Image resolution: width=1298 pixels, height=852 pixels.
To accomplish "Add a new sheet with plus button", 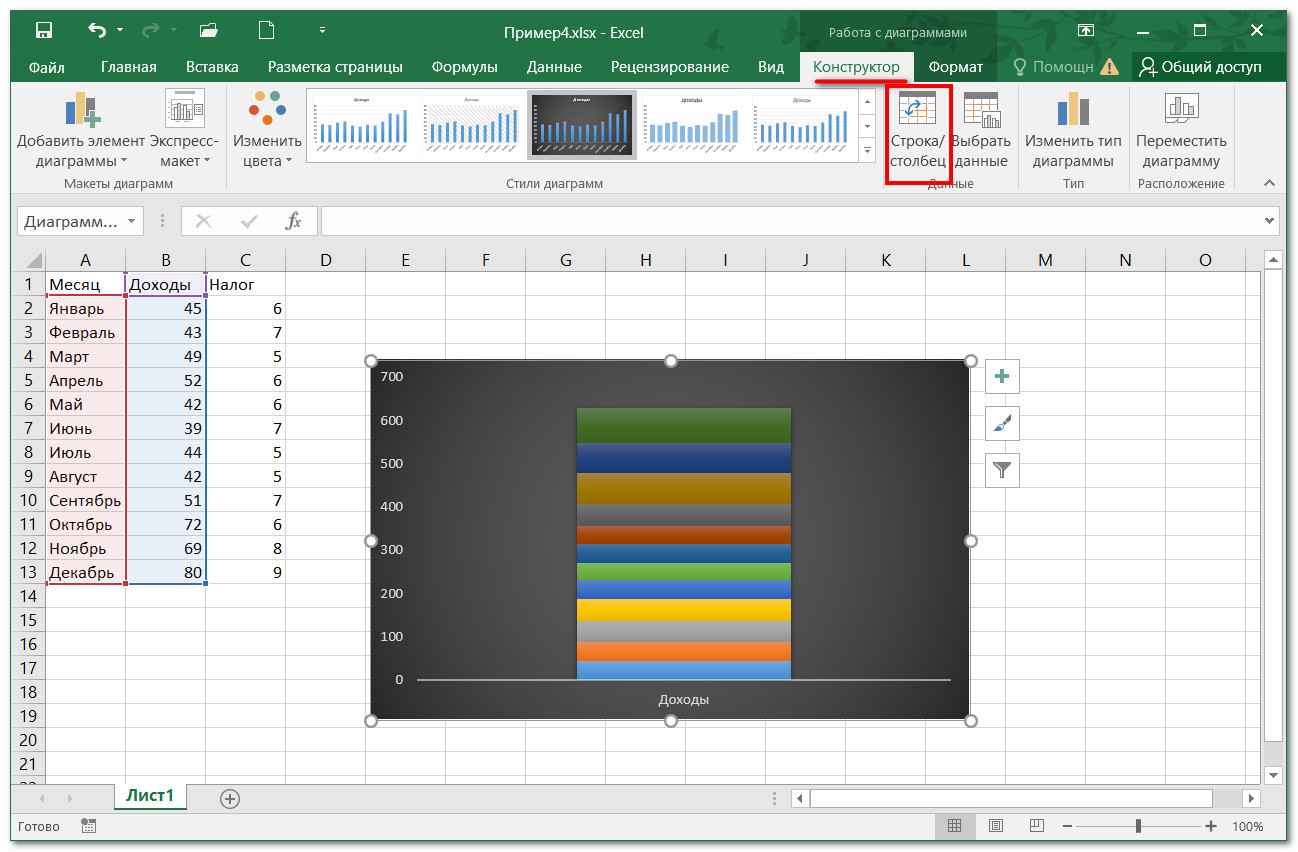I will pos(230,798).
